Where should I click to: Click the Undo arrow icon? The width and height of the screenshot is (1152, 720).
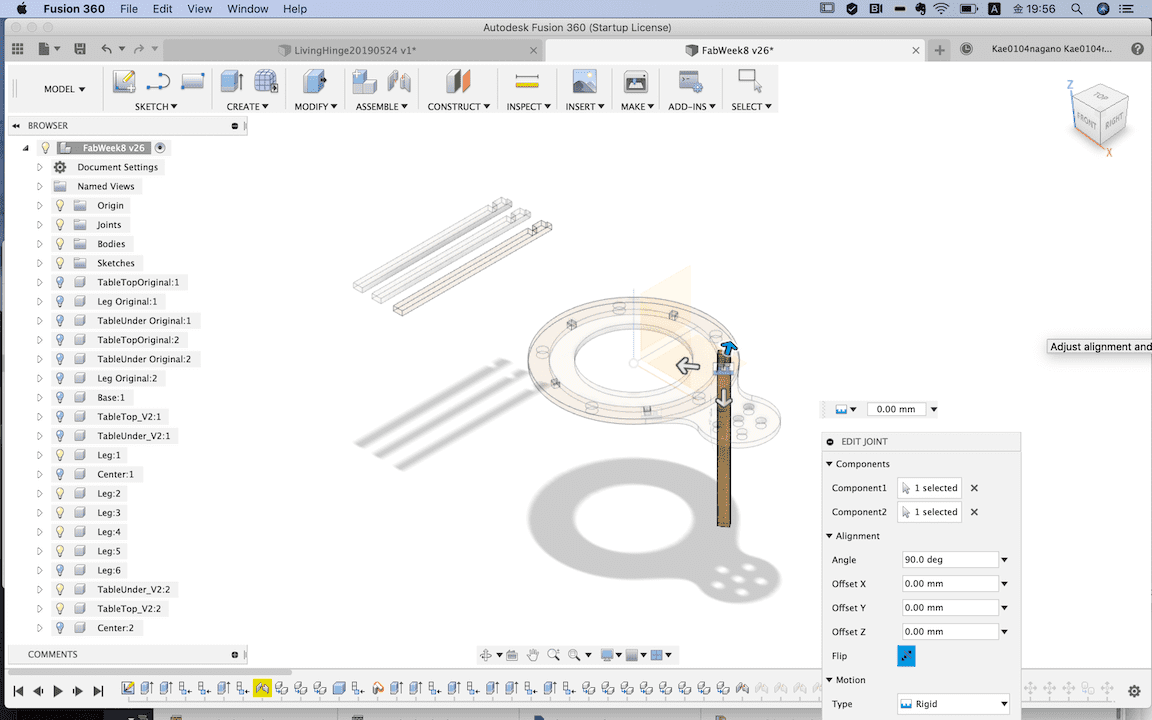(107, 49)
